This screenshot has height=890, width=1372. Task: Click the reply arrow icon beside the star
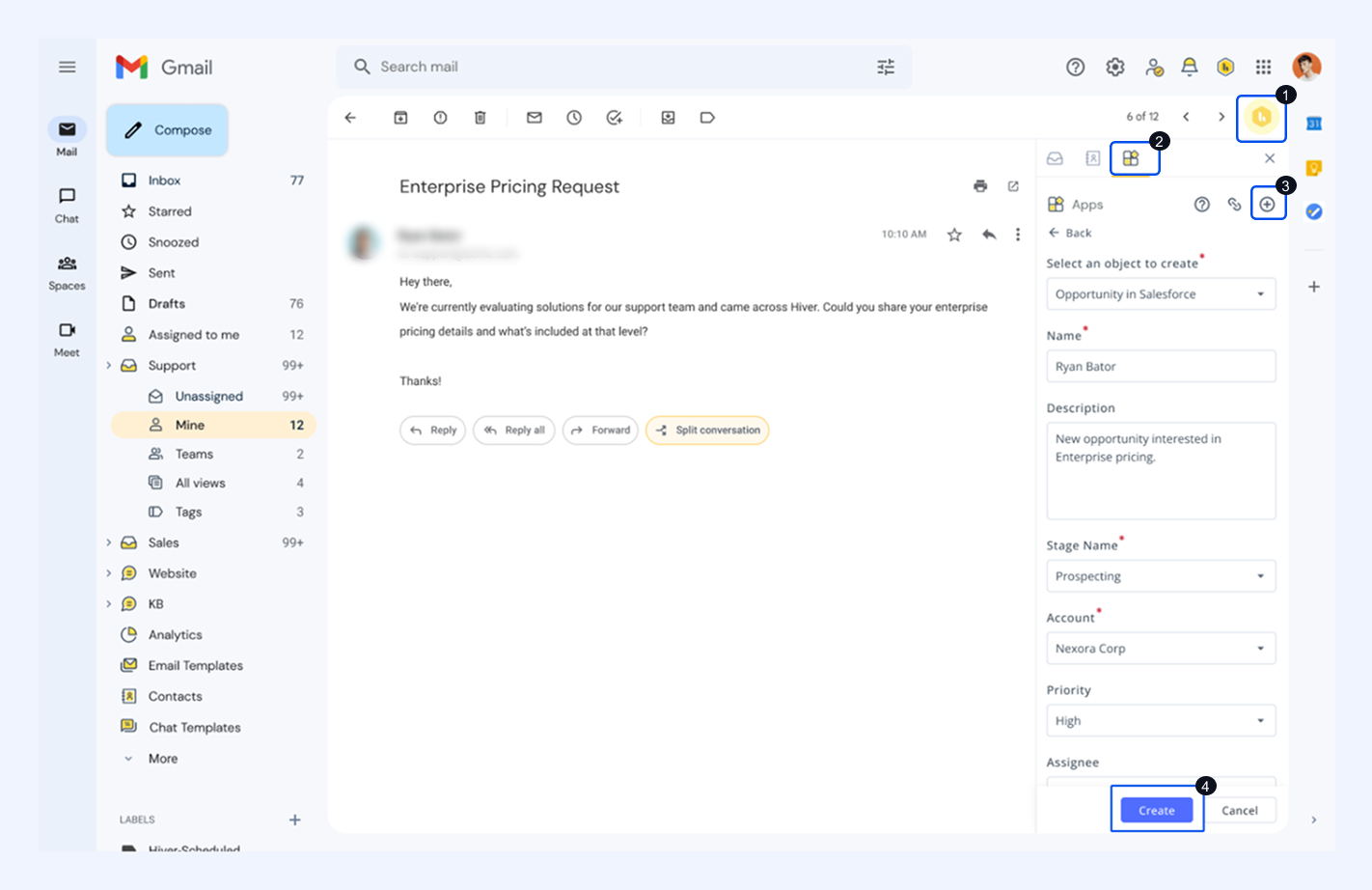tap(989, 235)
